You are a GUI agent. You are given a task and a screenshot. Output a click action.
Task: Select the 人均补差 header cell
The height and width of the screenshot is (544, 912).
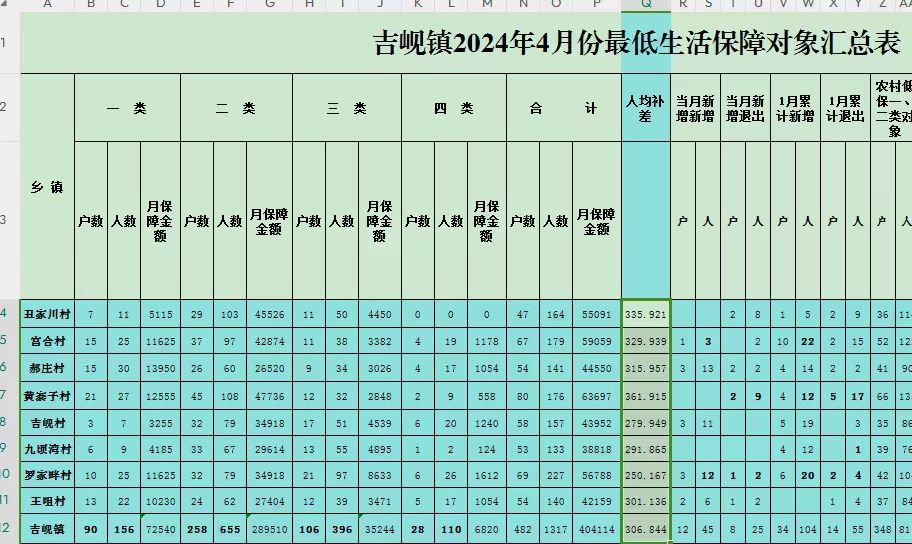point(646,108)
